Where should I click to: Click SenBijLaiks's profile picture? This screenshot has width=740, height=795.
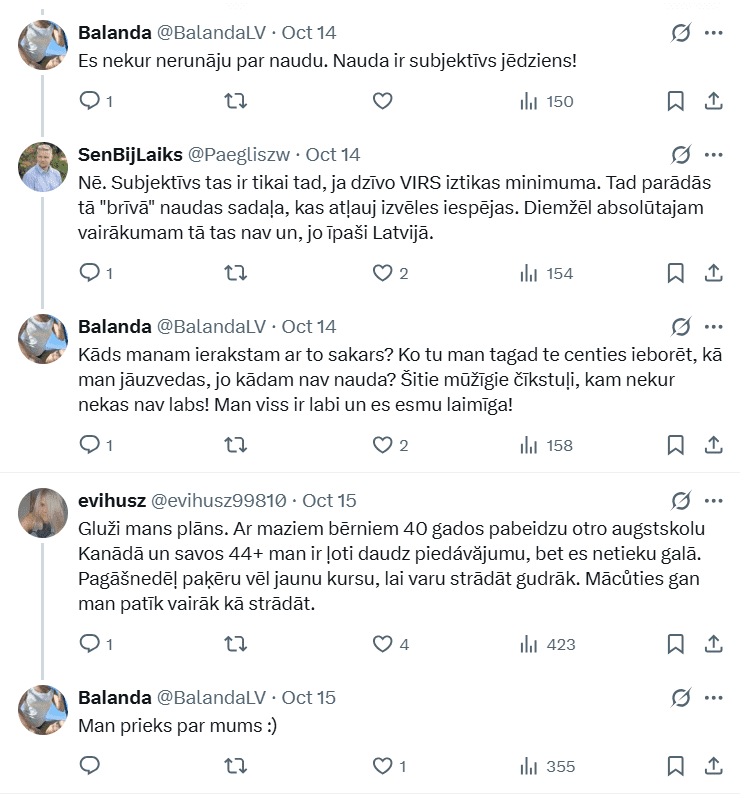43,166
